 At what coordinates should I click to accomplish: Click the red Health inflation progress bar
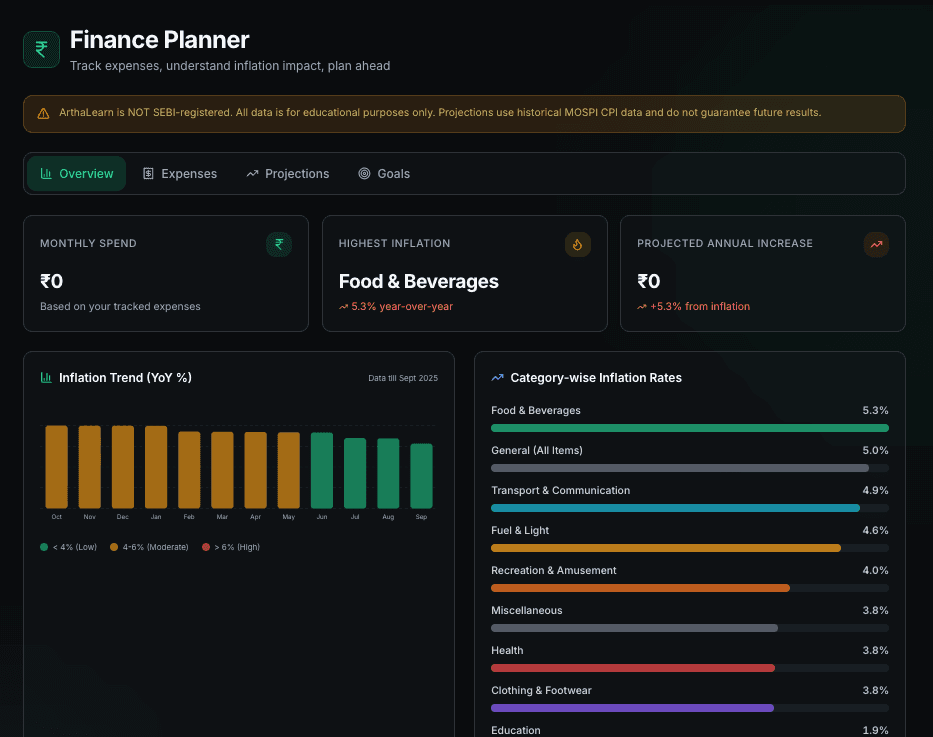[631, 667]
